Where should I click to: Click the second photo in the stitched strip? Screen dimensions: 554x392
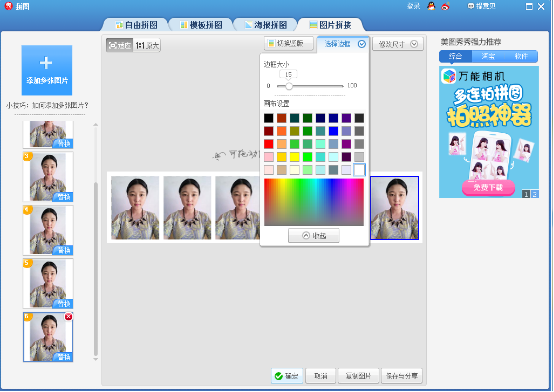tap(187, 208)
